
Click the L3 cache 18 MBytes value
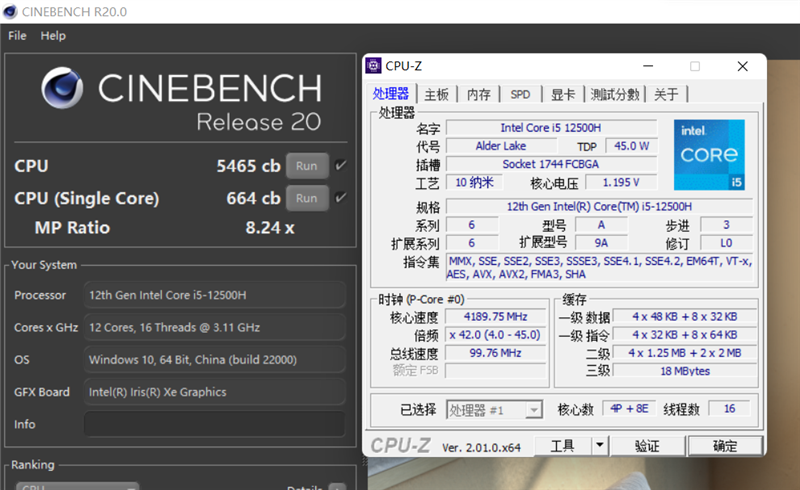pos(685,371)
